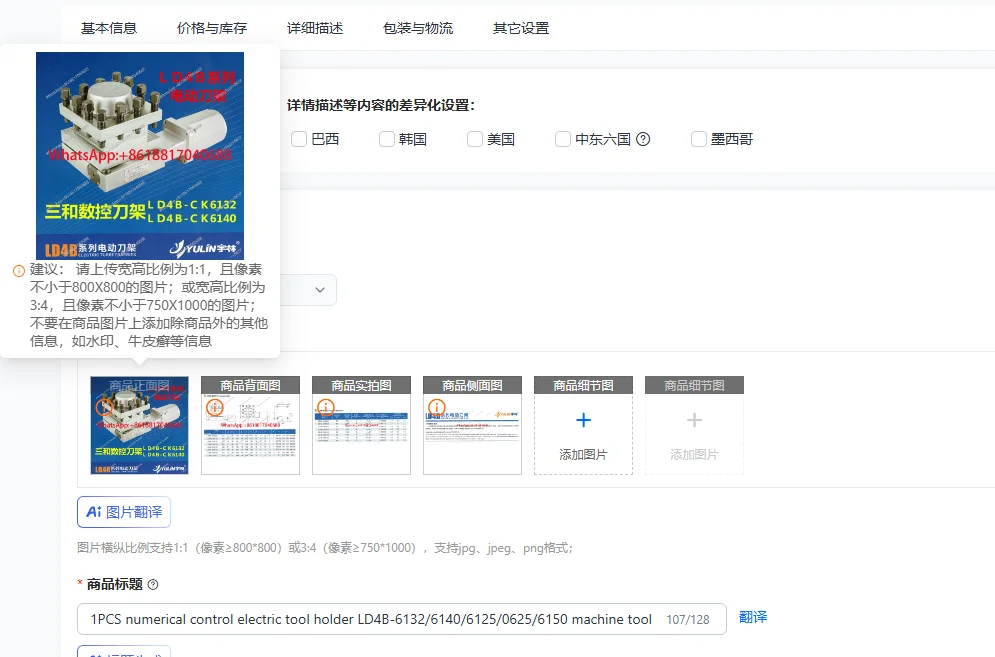Click warning icon on 商品实拍图 image
Screen dimensions: 995x657
(x=326, y=407)
